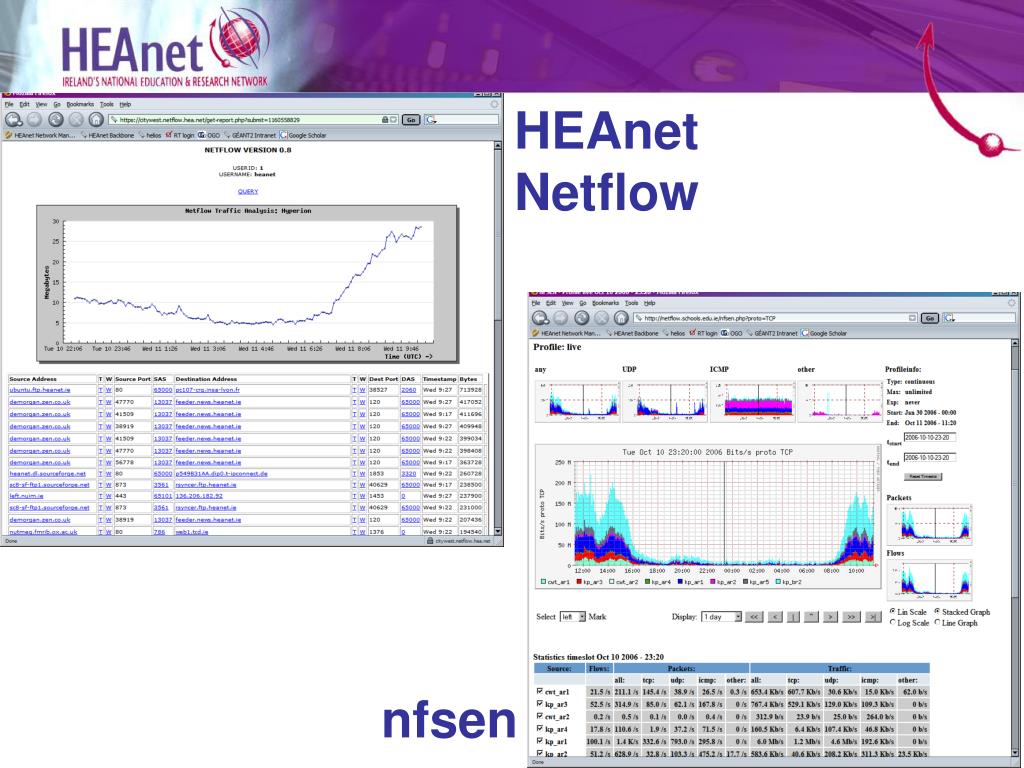This screenshot has height=768, width=1024.
Task: Click rewind double-left (<<) navigation button
Action: [754, 616]
